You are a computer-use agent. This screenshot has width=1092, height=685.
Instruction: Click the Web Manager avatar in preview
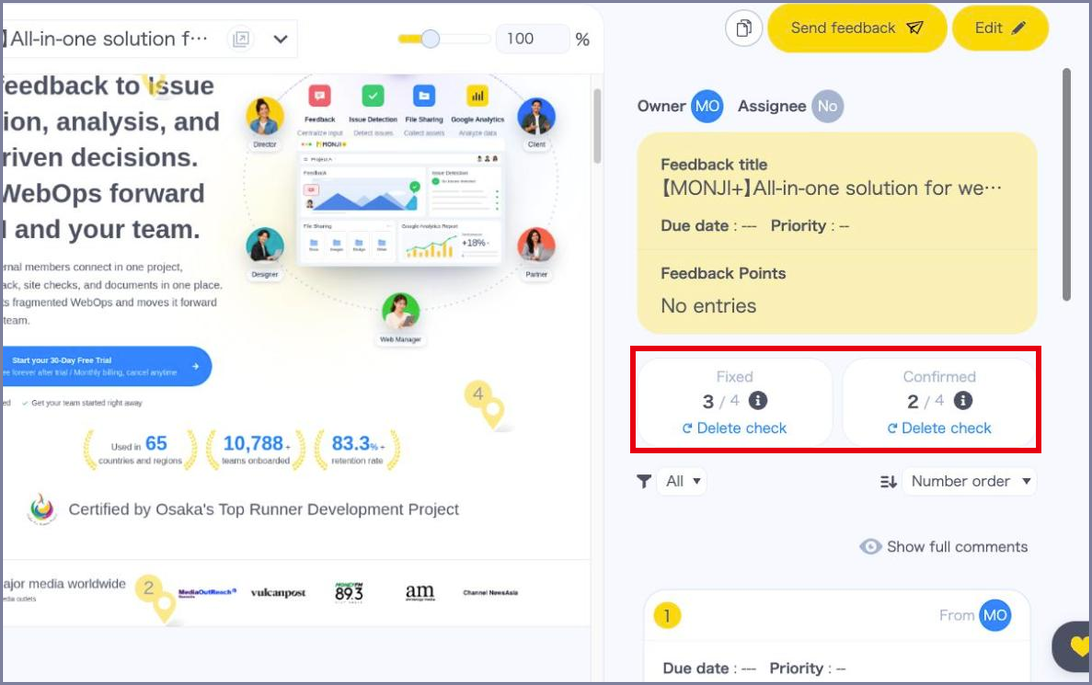point(400,312)
